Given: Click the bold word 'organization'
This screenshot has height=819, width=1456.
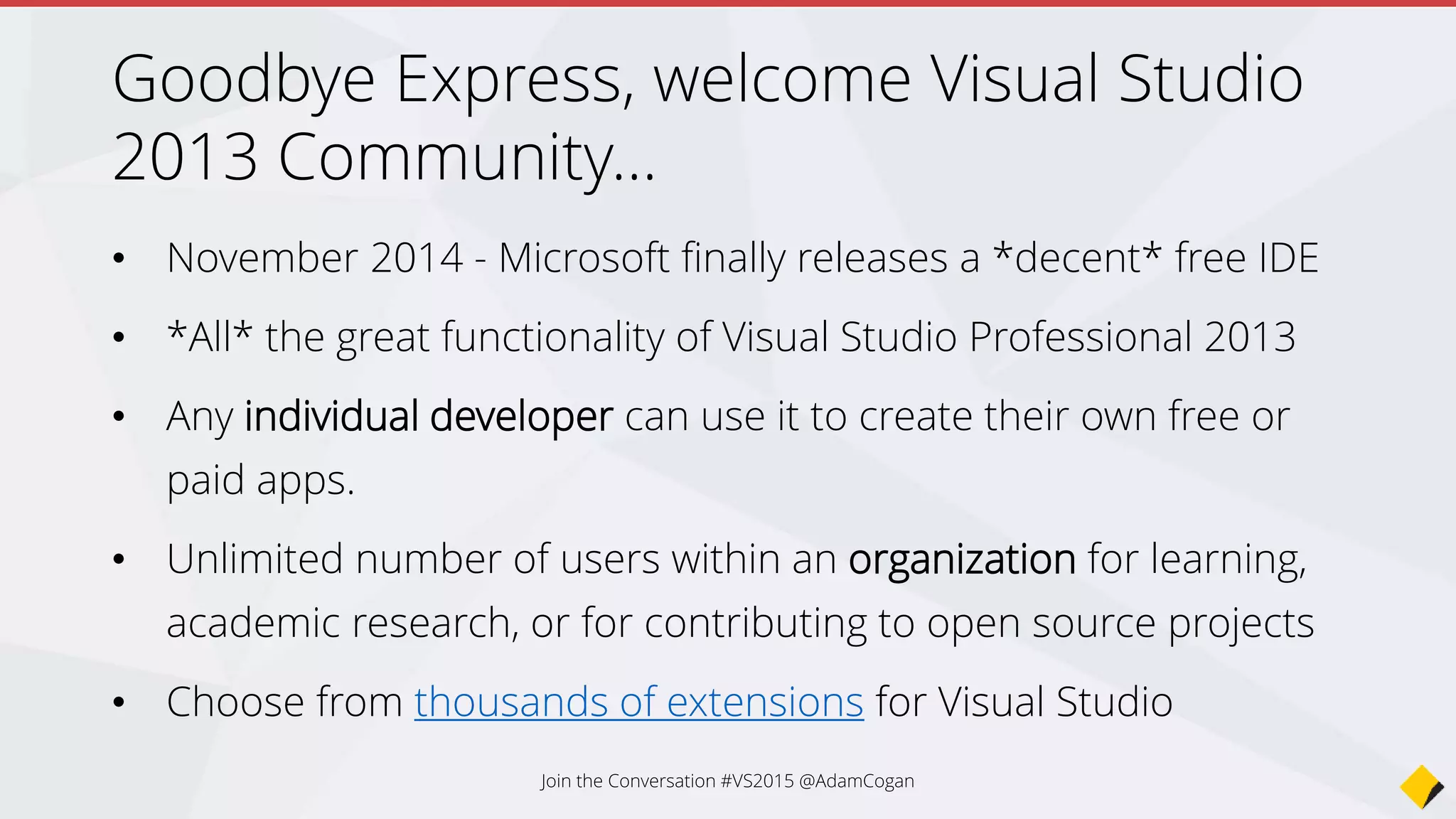Looking at the screenshot, I should 962,560.
